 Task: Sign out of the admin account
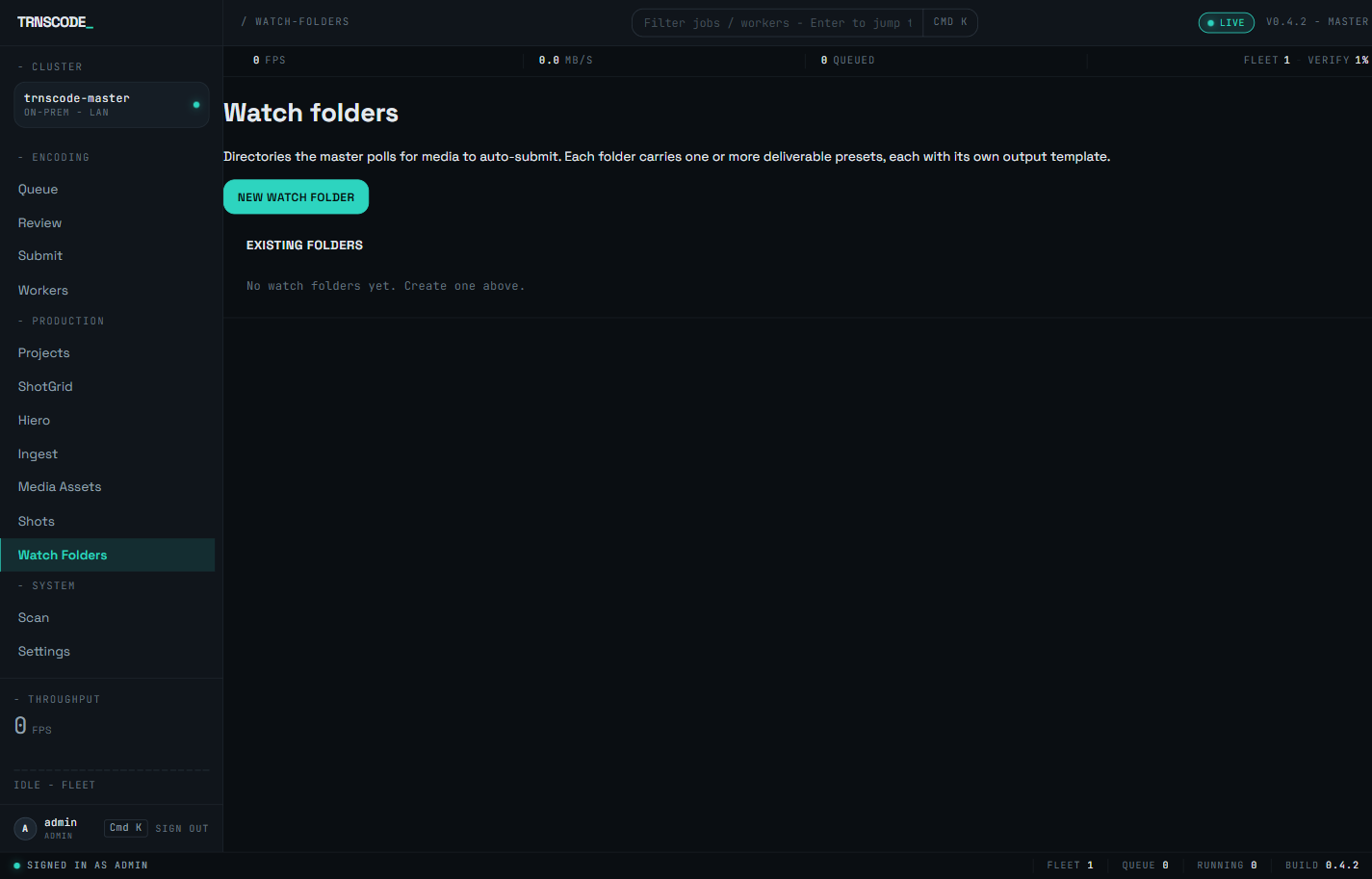[x=182, y=829]
